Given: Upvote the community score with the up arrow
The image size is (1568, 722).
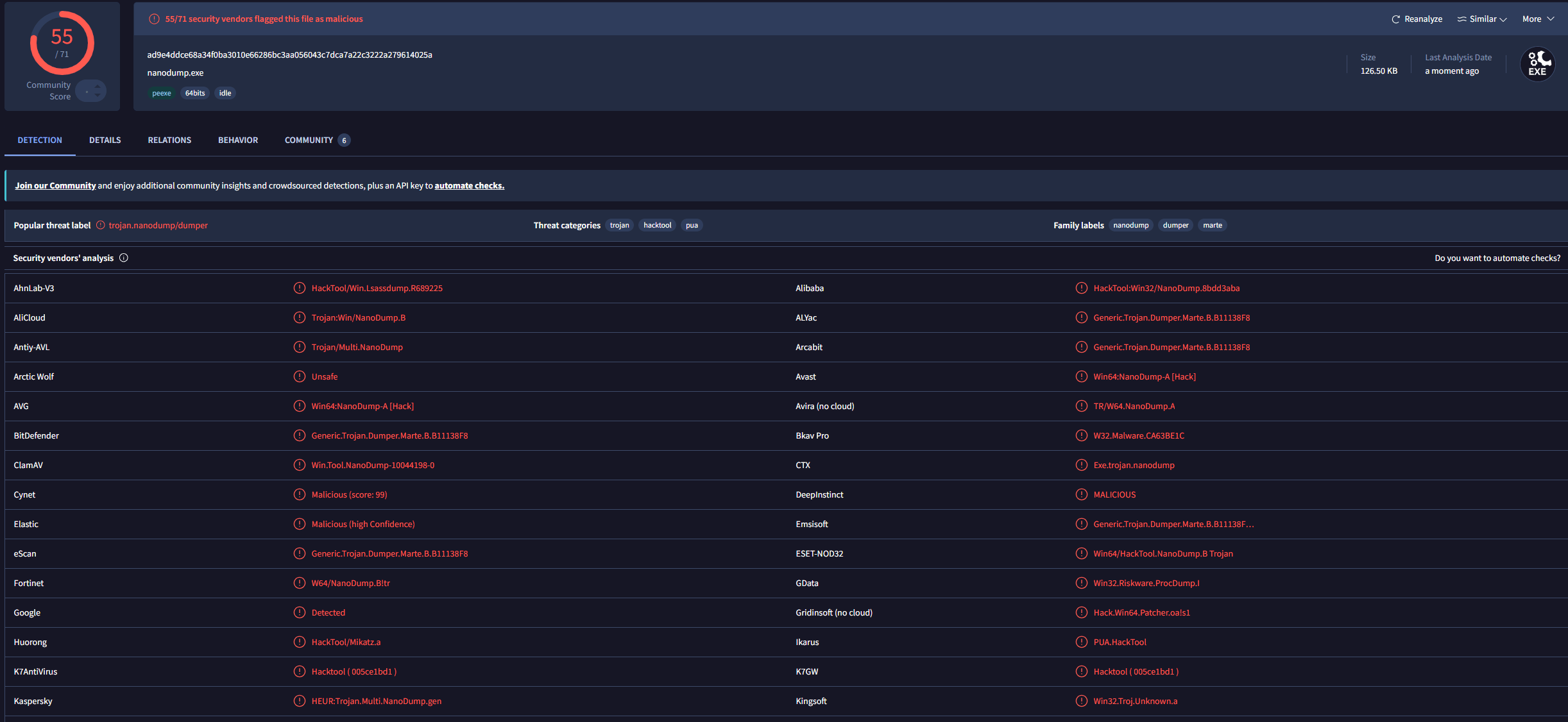Looking at the screenshot, I should pyautogui.click(x=98, y=86).
